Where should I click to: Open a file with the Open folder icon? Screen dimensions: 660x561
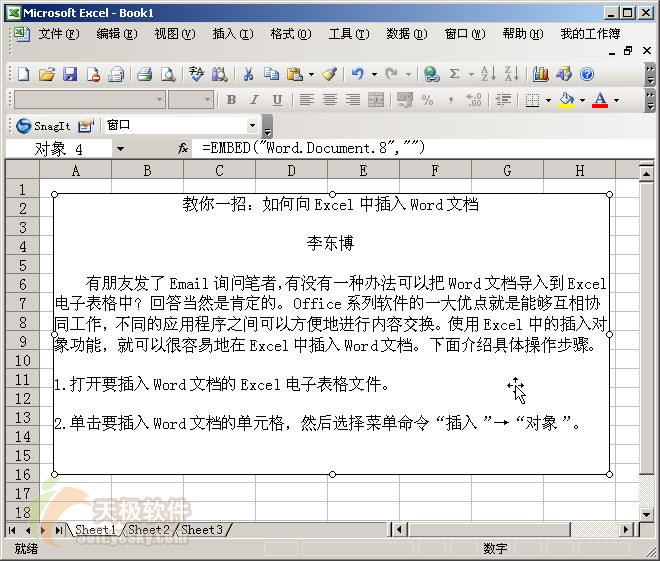coord(47,74)
